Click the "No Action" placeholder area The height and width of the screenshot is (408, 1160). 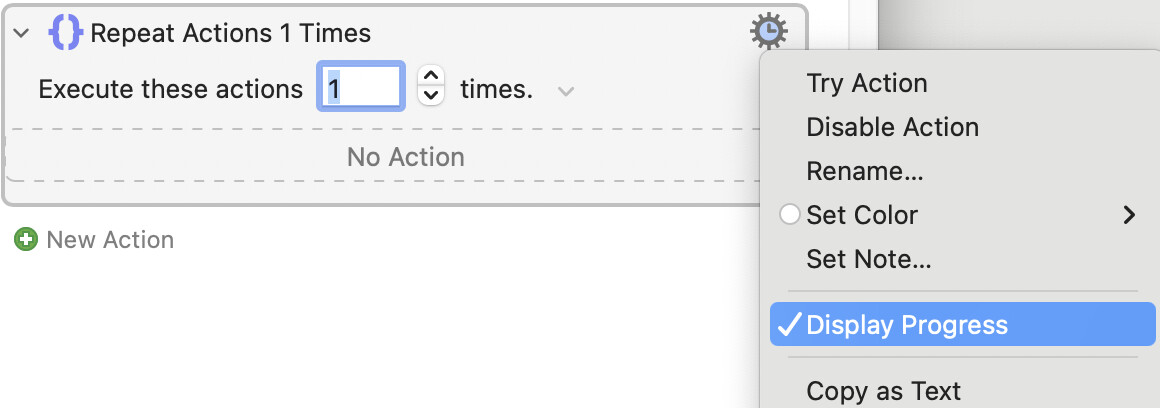(405, 157)
